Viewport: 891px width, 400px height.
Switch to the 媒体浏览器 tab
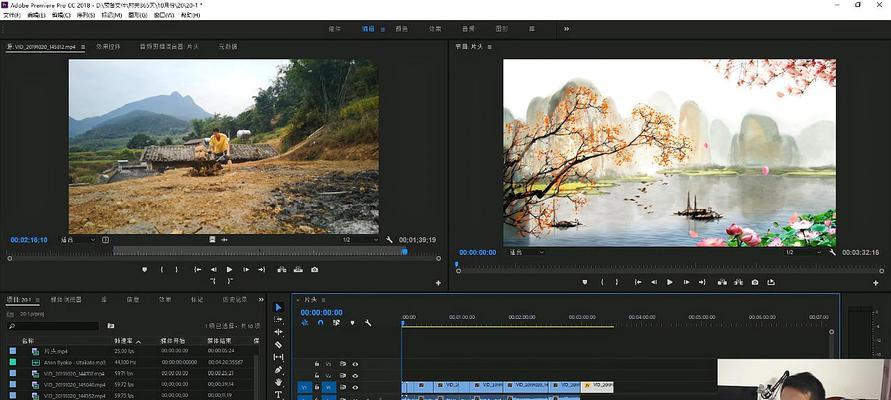coord(66,299)
